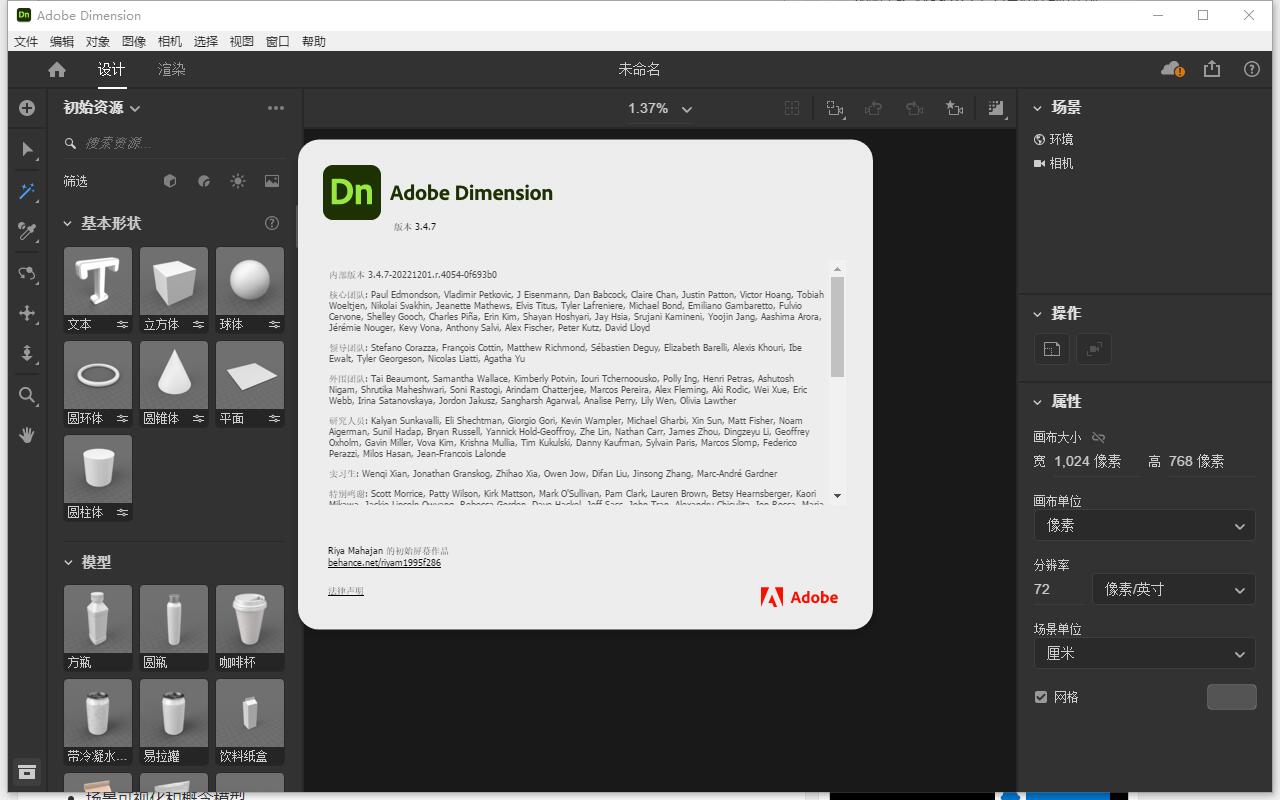Filter assets by lights sun icon
The image size is (1280, 800).
pos(238,181)
